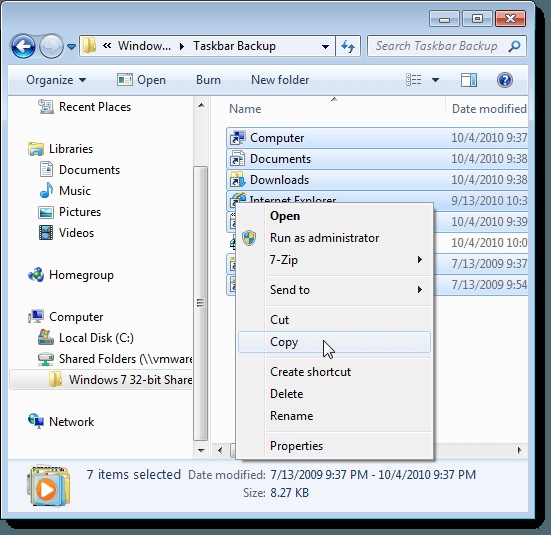The width and height of the screenshot is (551, 535).
Task: Select Windows 7 32-bit Share folder
Action: click(x=130, y=380)
